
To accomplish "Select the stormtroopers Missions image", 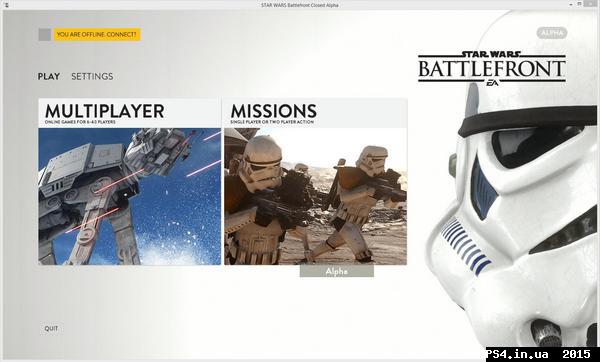I will (x=315, y=196).
